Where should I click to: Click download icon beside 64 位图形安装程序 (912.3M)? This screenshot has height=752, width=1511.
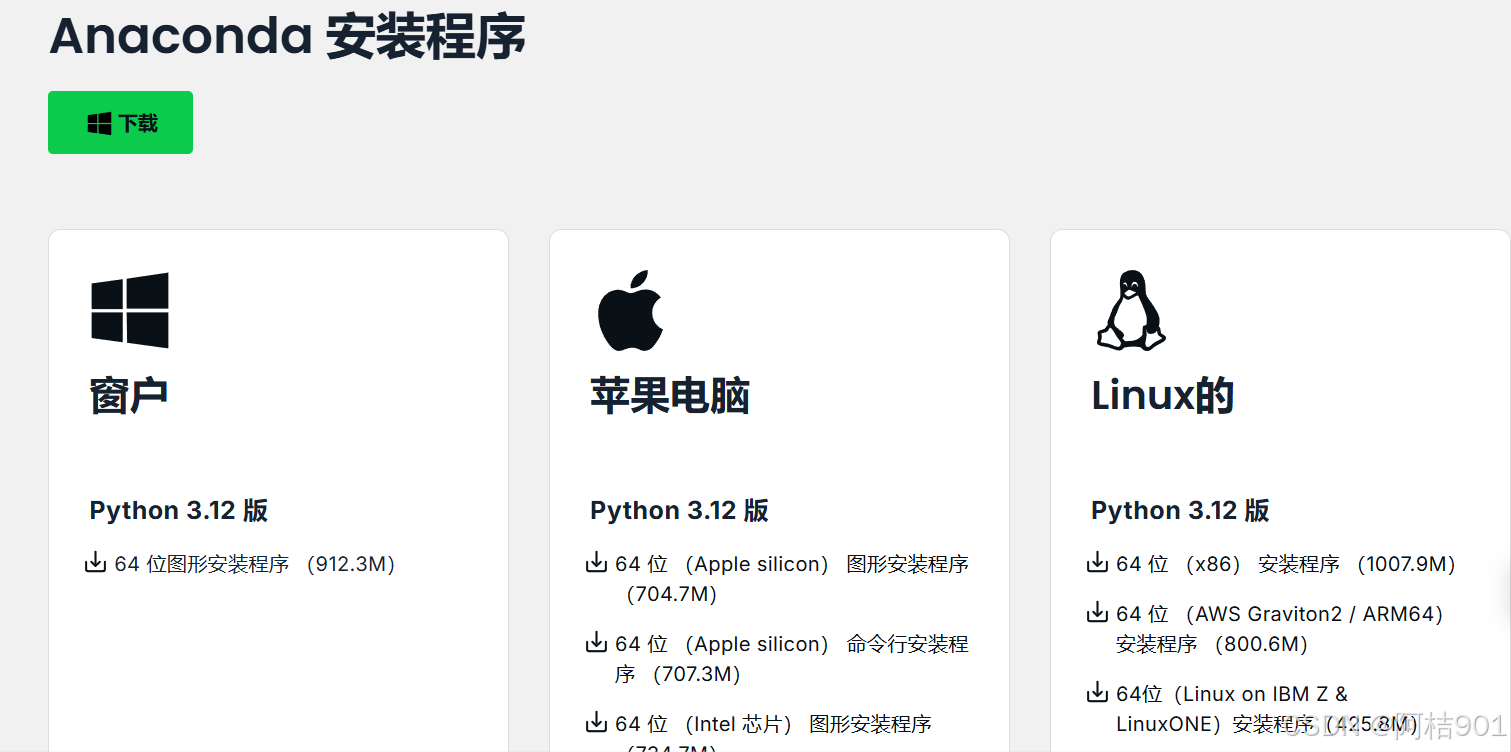[96, 563]
